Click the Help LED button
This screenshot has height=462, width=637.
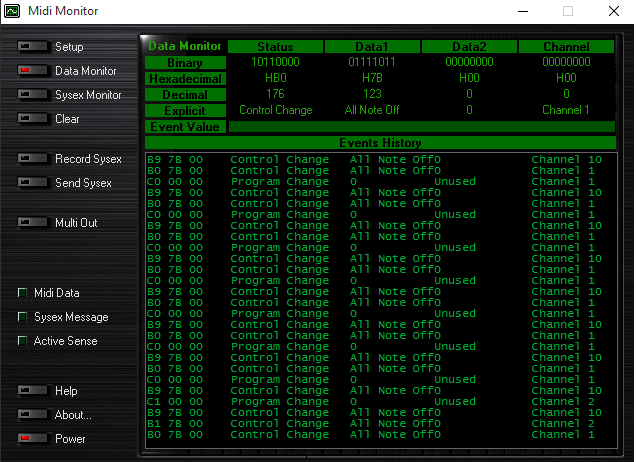[32, 390]
